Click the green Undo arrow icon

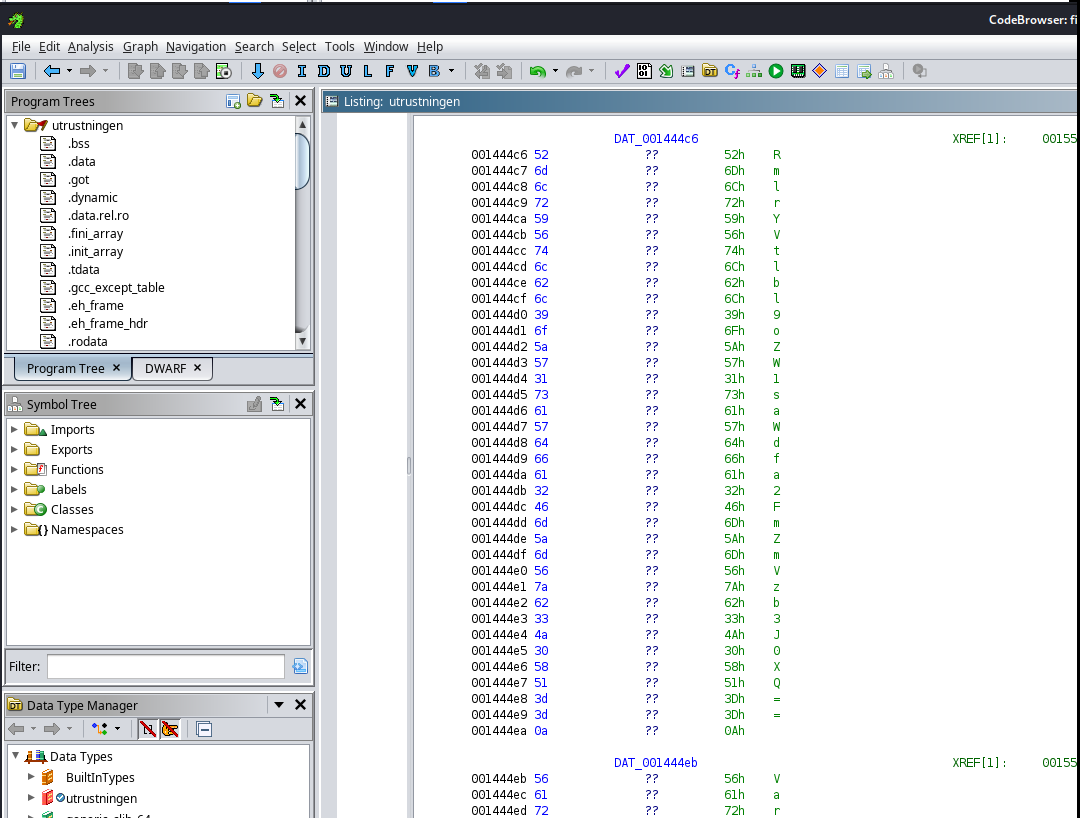(x=538, y=71)
